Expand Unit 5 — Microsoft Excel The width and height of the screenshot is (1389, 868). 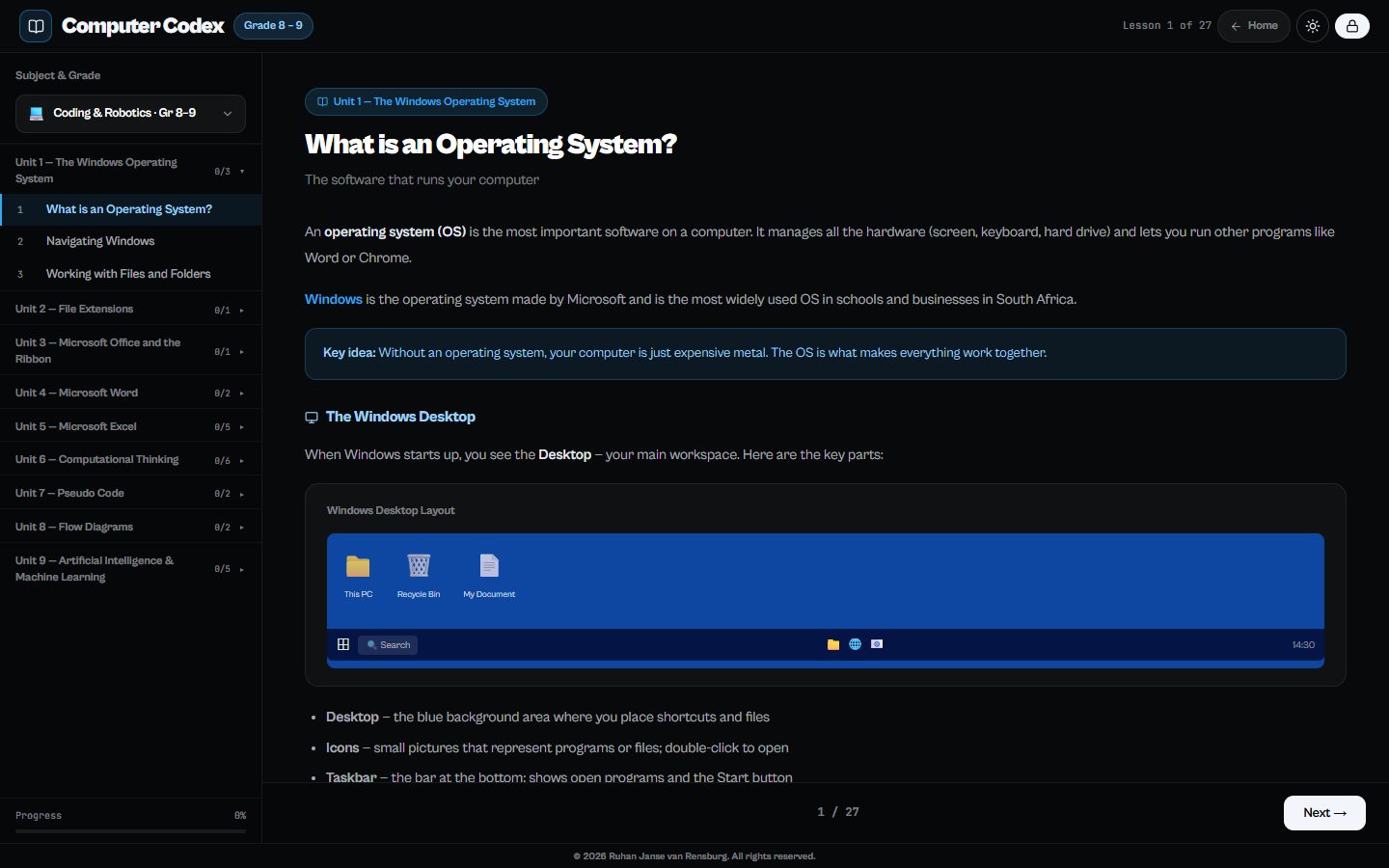[130, 426]
